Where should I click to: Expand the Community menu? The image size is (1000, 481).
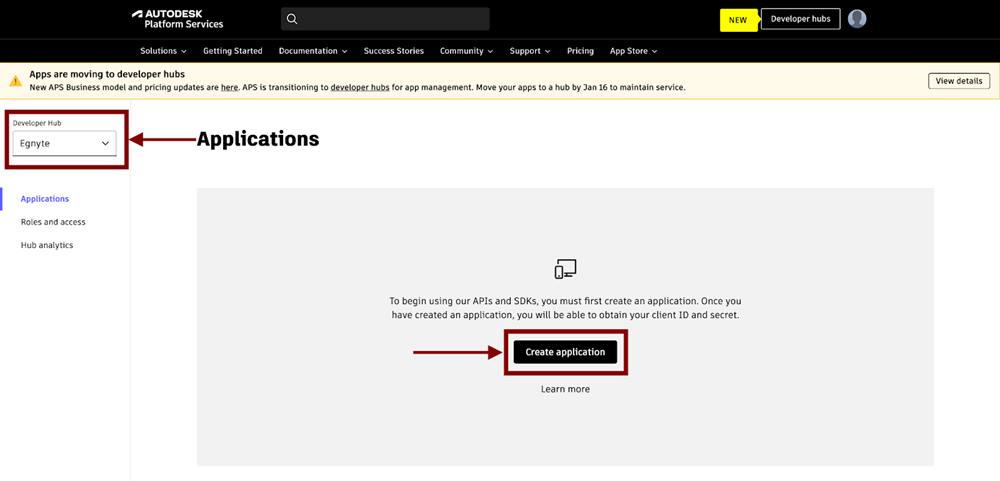click(466, 51)
